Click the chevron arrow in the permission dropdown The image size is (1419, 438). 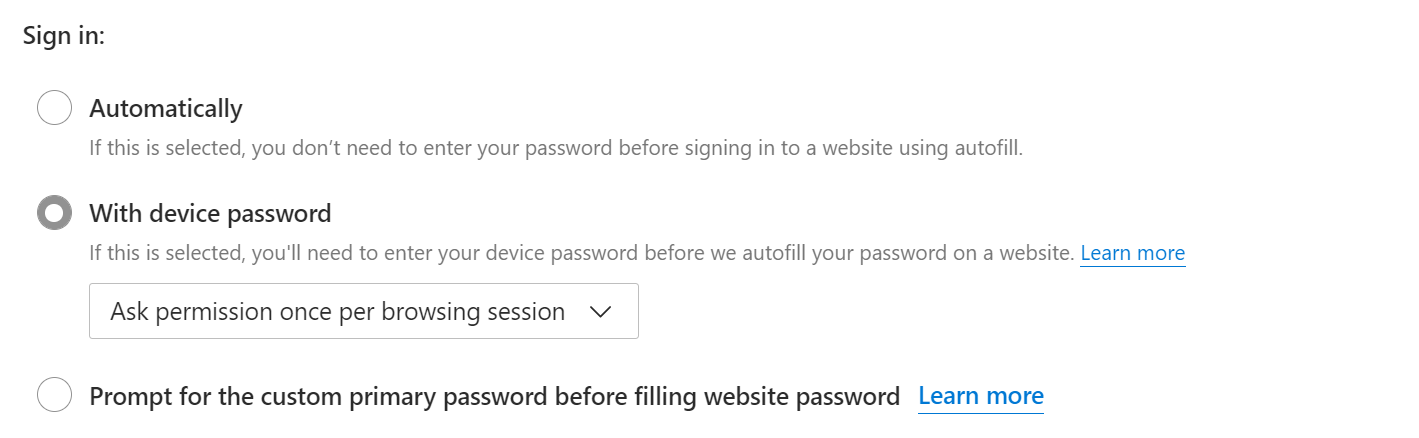point(601,312)
